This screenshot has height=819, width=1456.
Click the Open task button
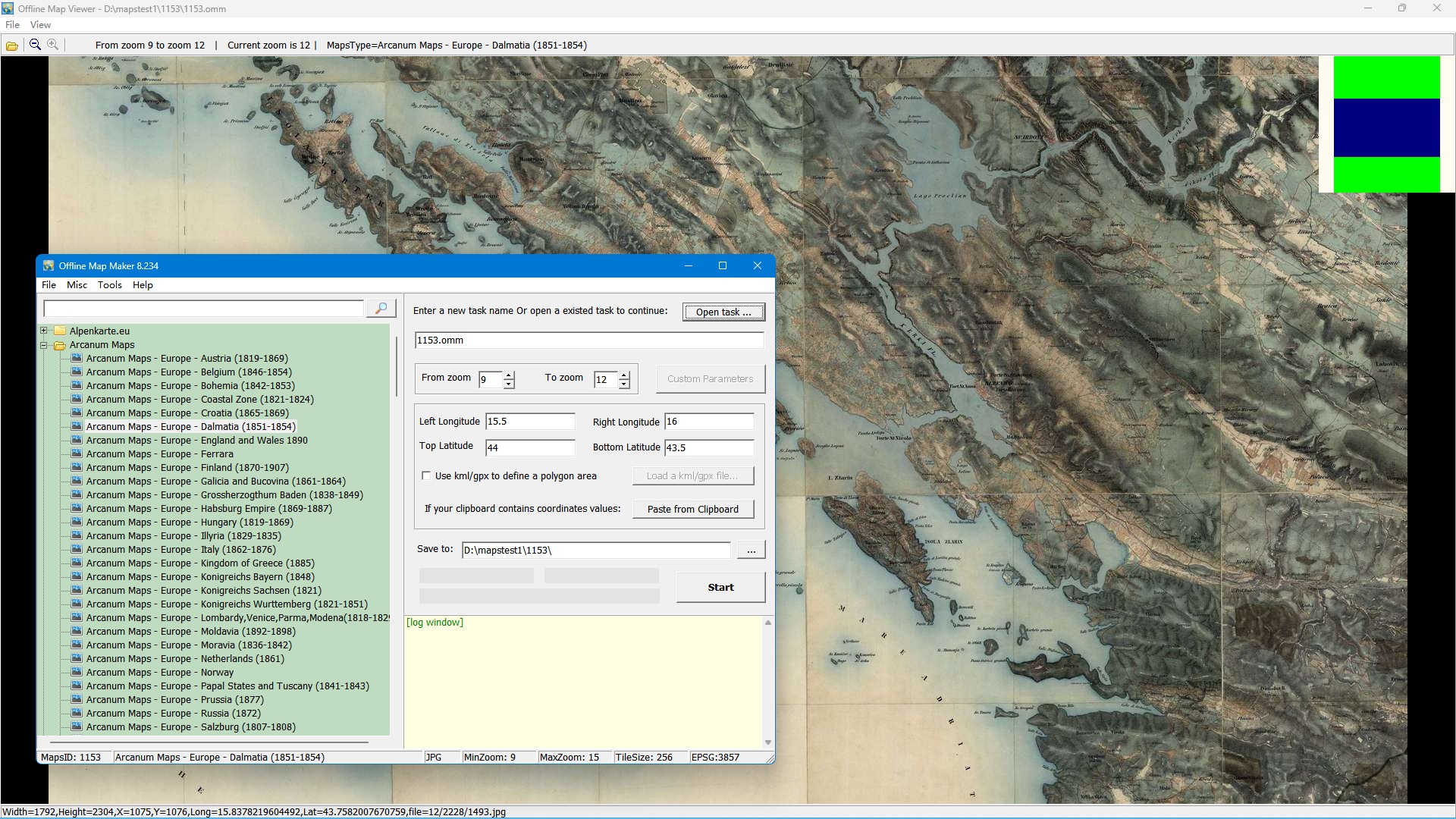point(723,312)
